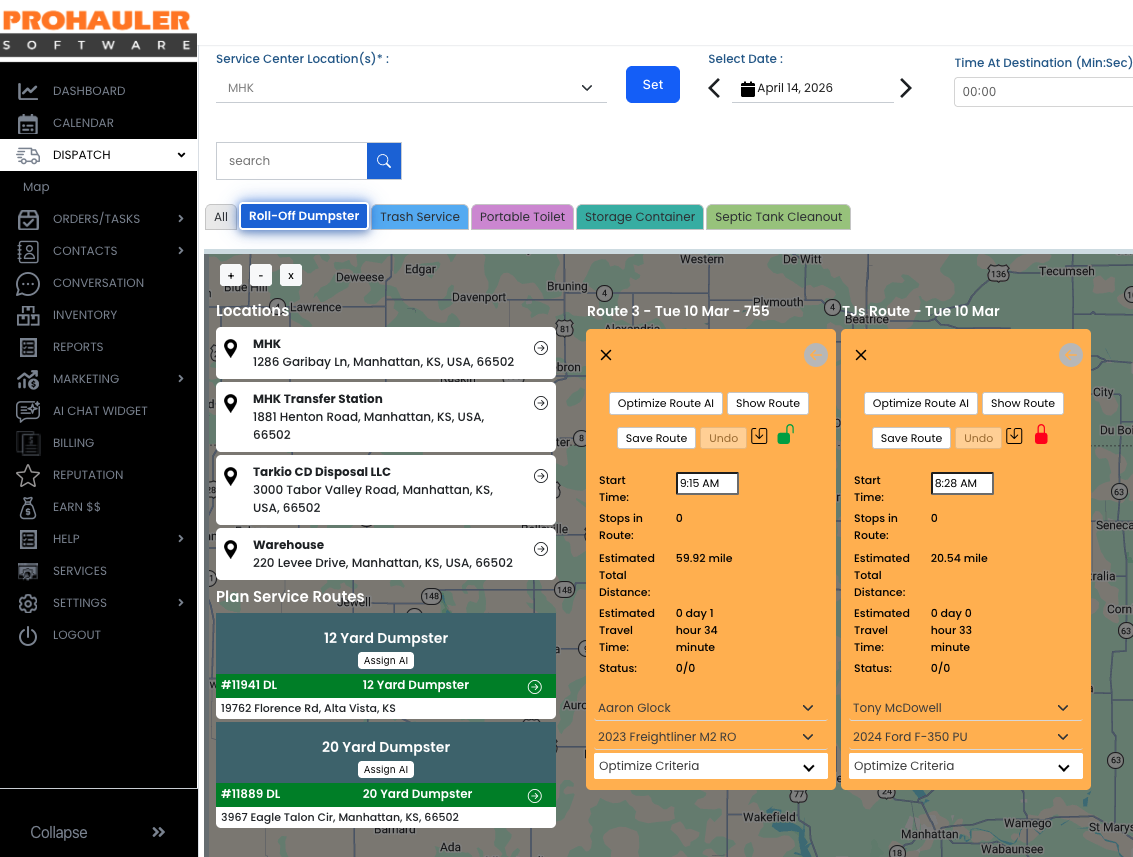Click the MHK location arrow icon
Viewport: 1133px width, 857px height.
tap(540, 348)
